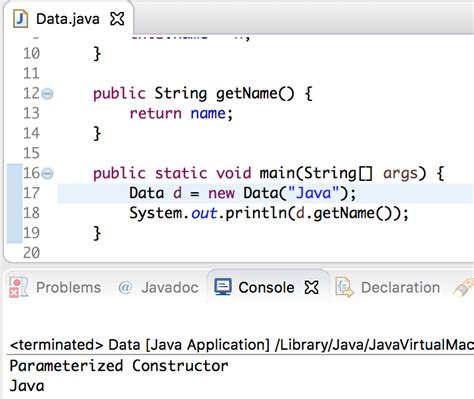Click the terminated Data launch description text
Viewport: 474px width, 399px height.
(242, 344)
